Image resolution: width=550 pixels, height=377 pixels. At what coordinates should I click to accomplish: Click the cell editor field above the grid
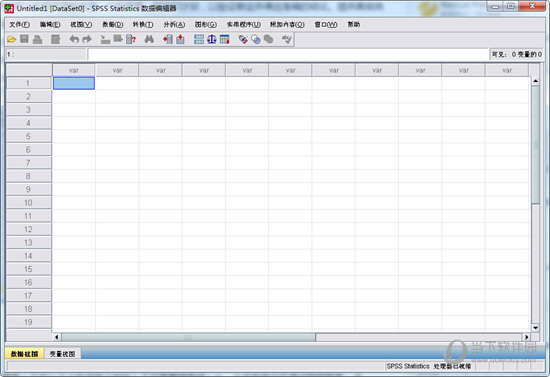288,54
